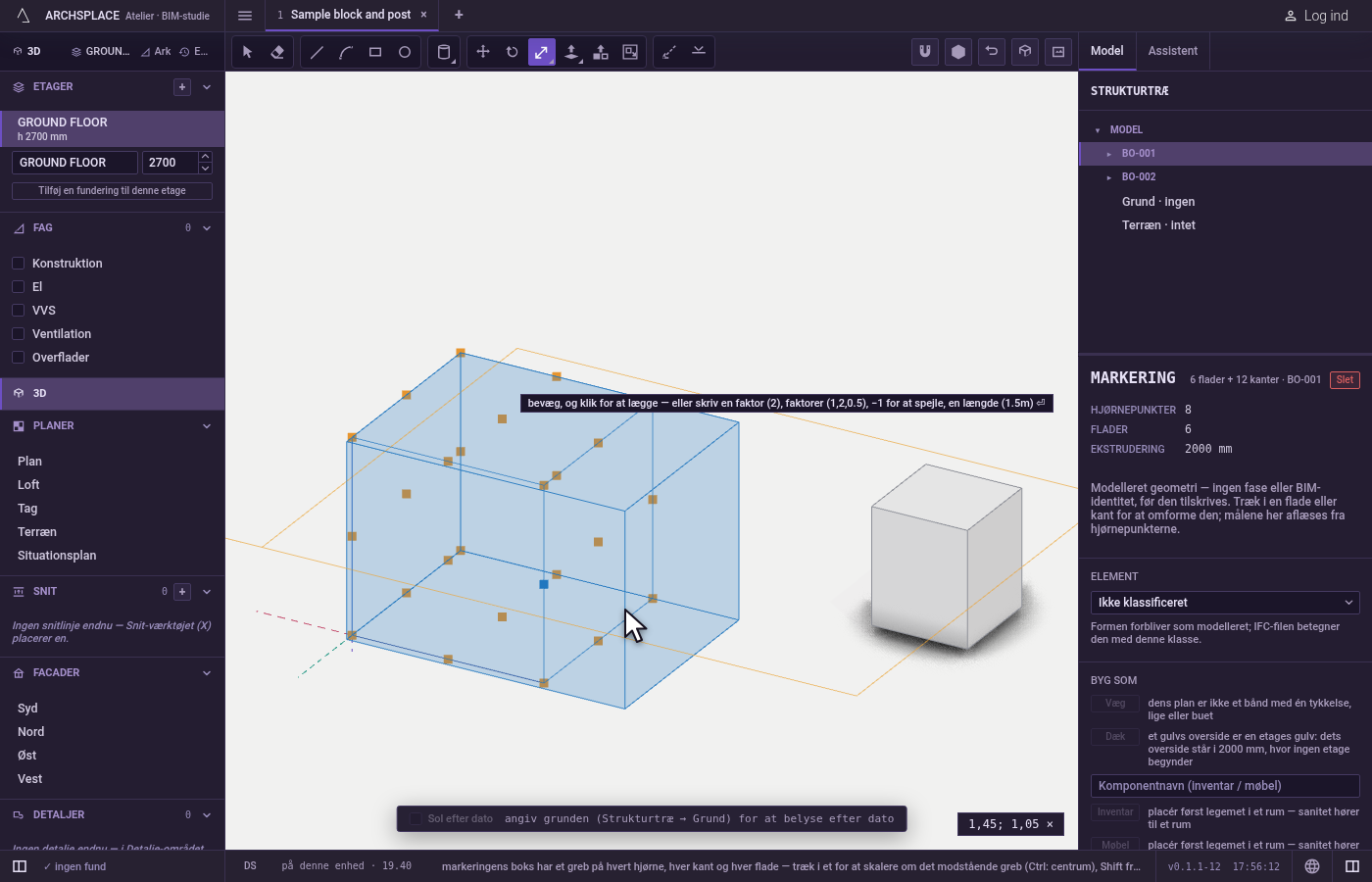Viewport: 1372px width, 882px height.
Task: Switch to the Assistent tab
Action: coord(1173,51)
